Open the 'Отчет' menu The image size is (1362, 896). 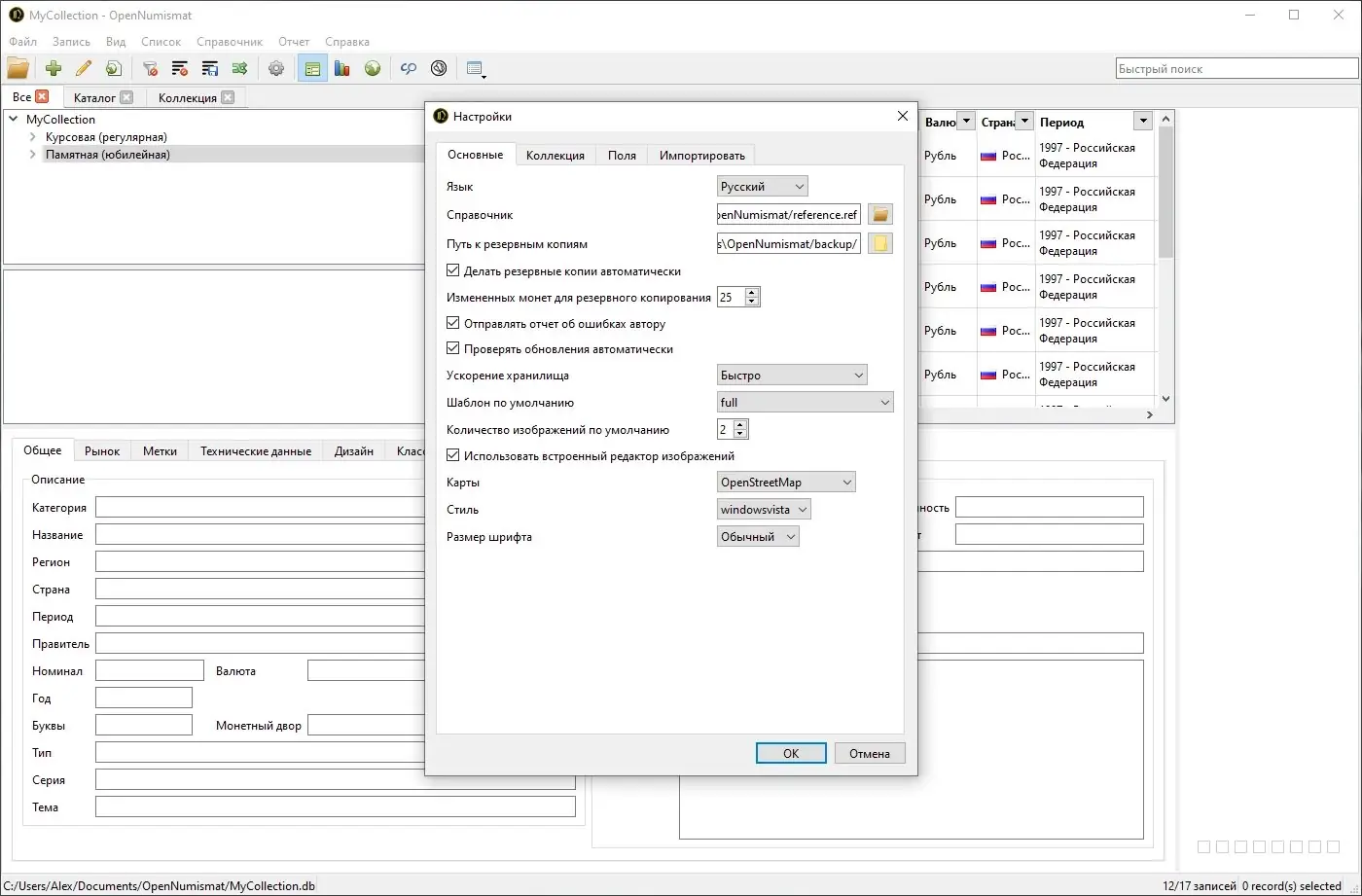point(294,42)
